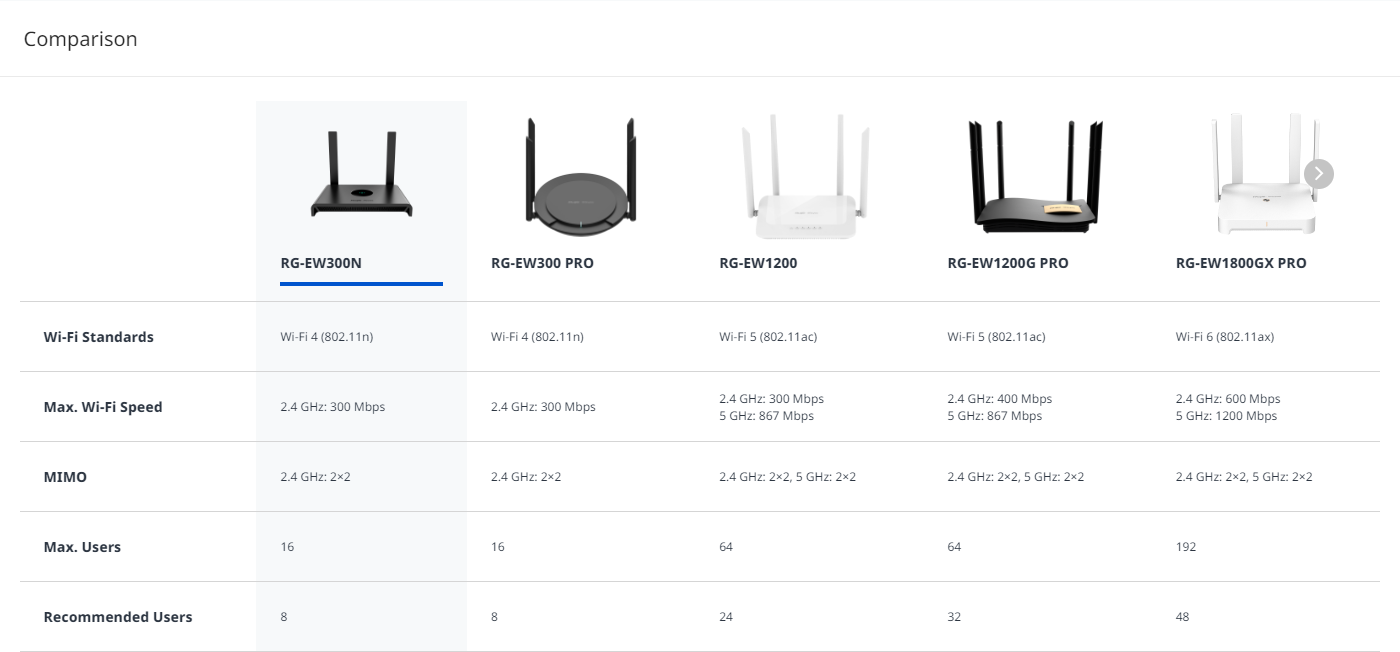This screenshot has width=1400, height=652.
Task: Click the Wi-Fi 6 (802.11ax) cell
Action: click(x=1225, y=337)
